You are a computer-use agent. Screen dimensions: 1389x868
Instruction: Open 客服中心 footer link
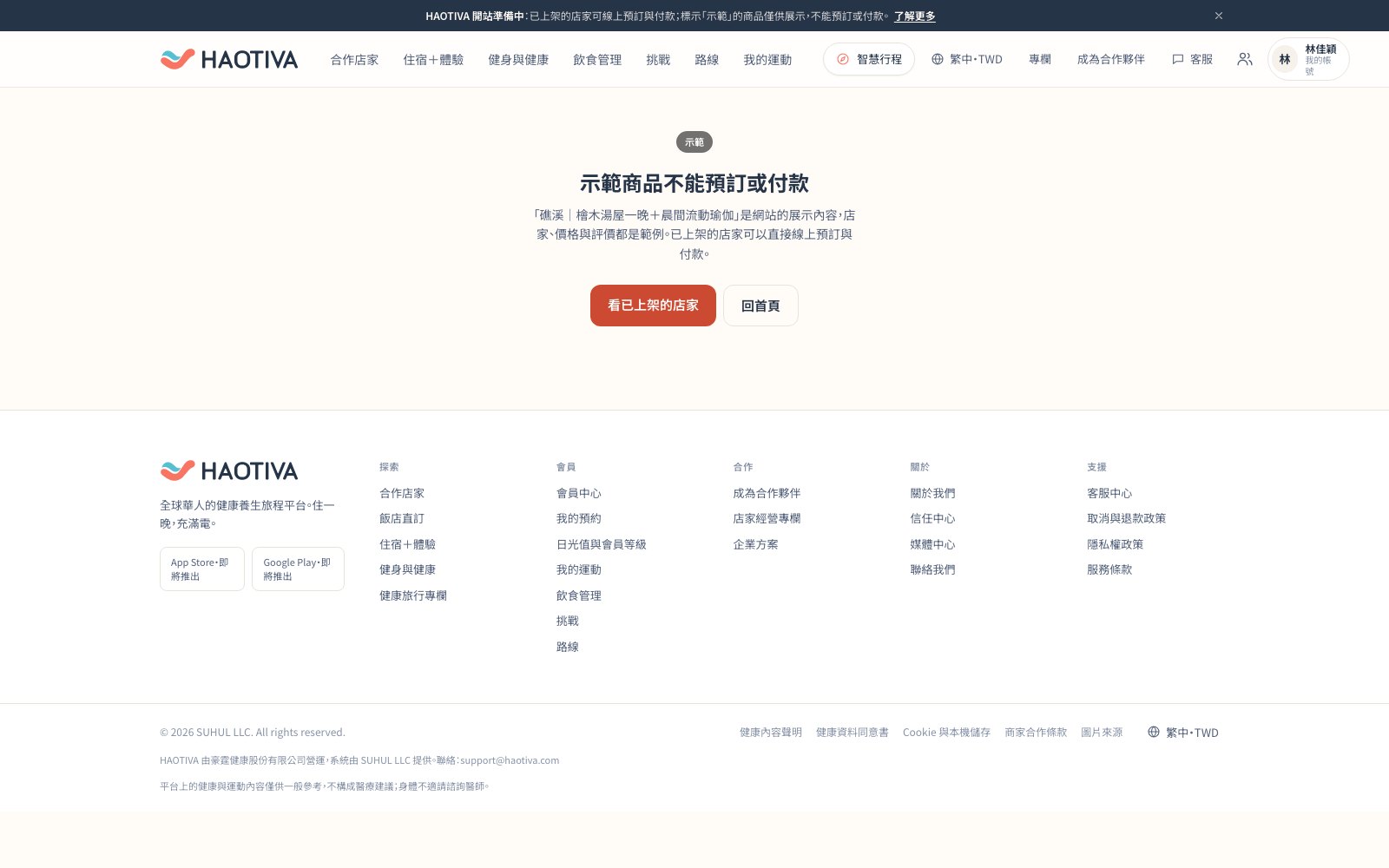[1109, 493]
